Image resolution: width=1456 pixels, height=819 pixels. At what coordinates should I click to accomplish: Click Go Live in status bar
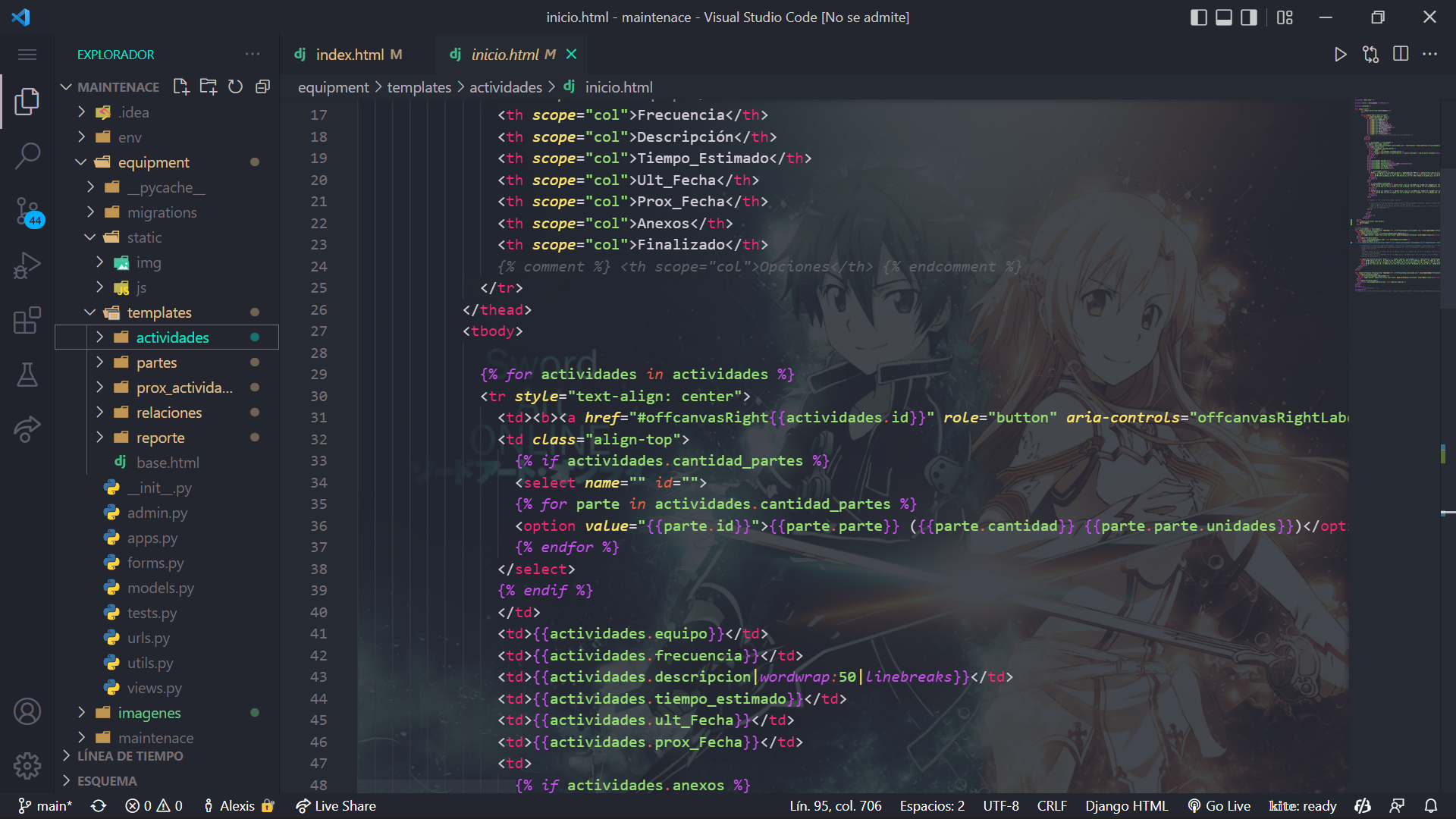pos(1219,805)
